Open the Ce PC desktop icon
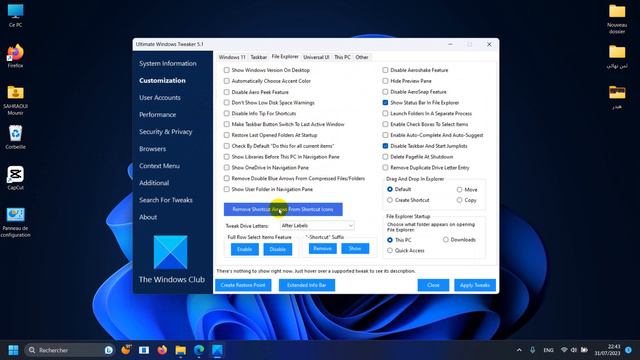The width and height of the screenshot is (640, 360). pos(15,15)
